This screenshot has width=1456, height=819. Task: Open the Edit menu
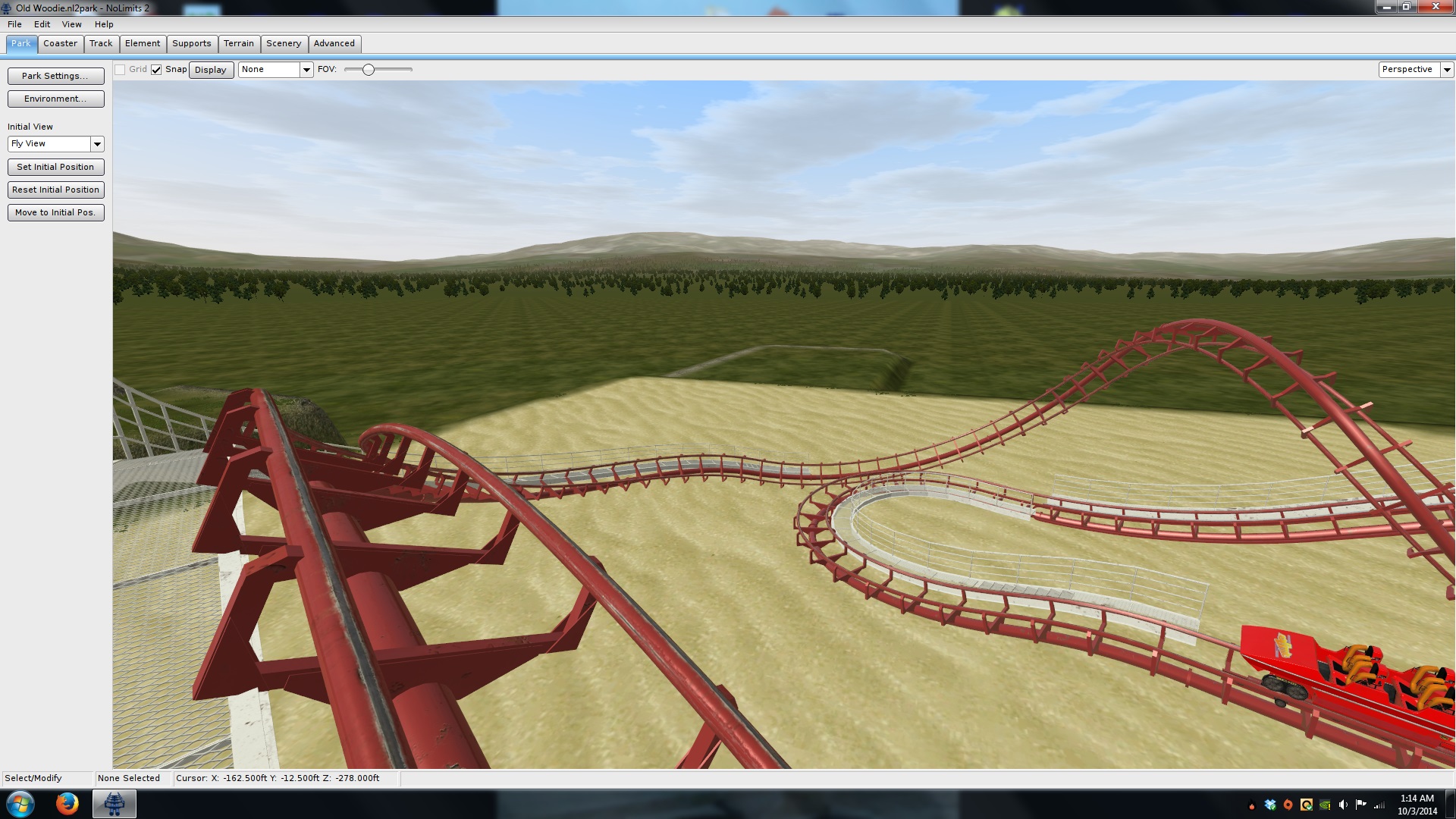(42, 24)
